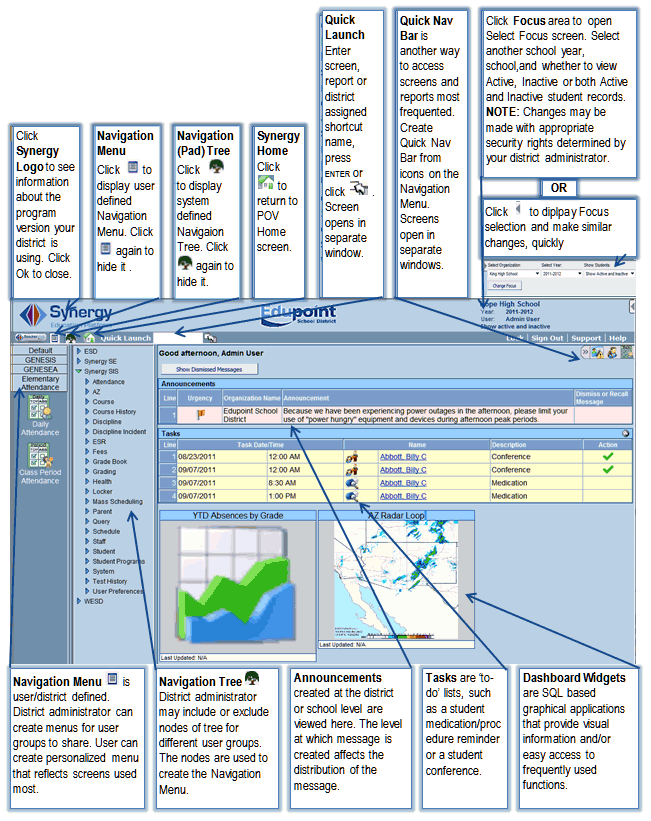Click the AZ Radar Loop map widget
The image size is (651, 821).
tap(396, 580)
